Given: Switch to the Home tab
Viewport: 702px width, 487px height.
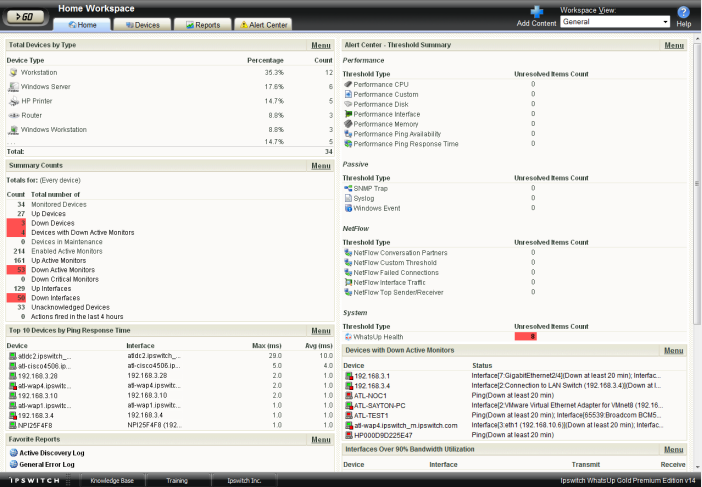Looking at the screenshot, I should click(82, 25).
